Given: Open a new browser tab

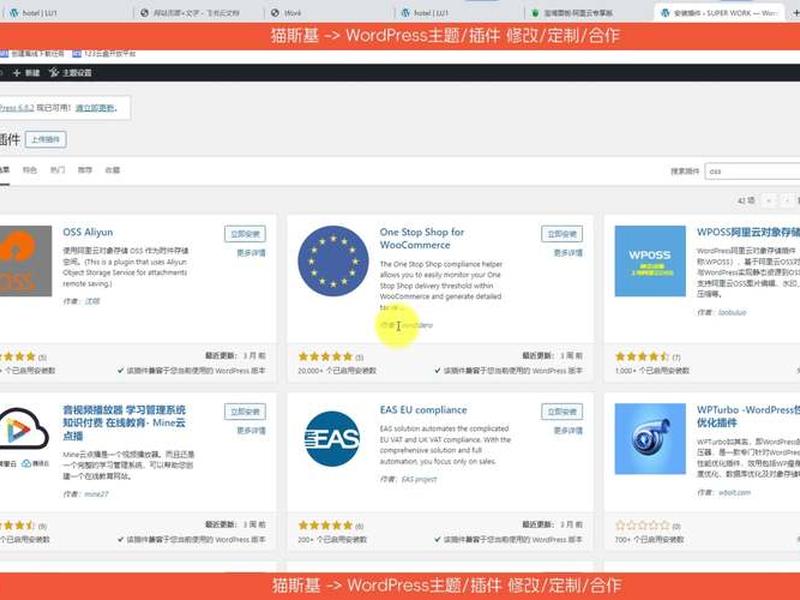Looking at the screenshot, I should [x=795, y=13].
